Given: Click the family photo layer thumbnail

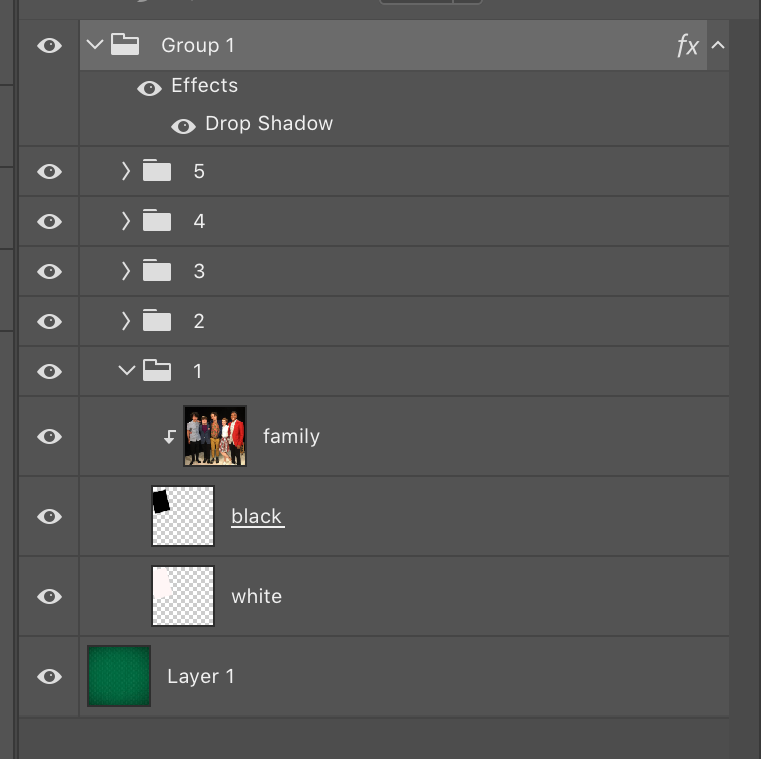Looking at the screenshot, I should [215, 436].
